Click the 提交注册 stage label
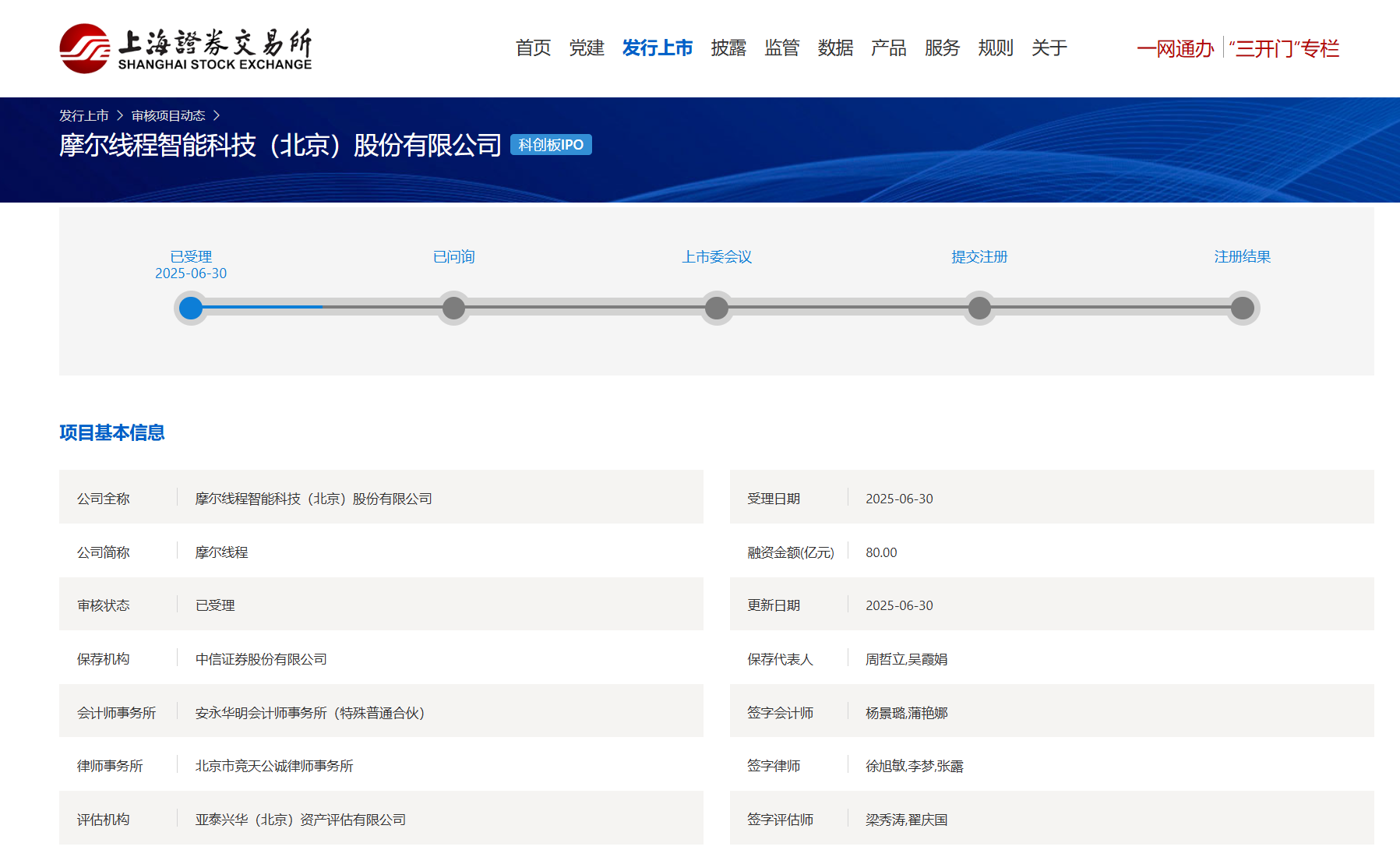This screenshot has height=850, width=1400. (x=979, y=257)
